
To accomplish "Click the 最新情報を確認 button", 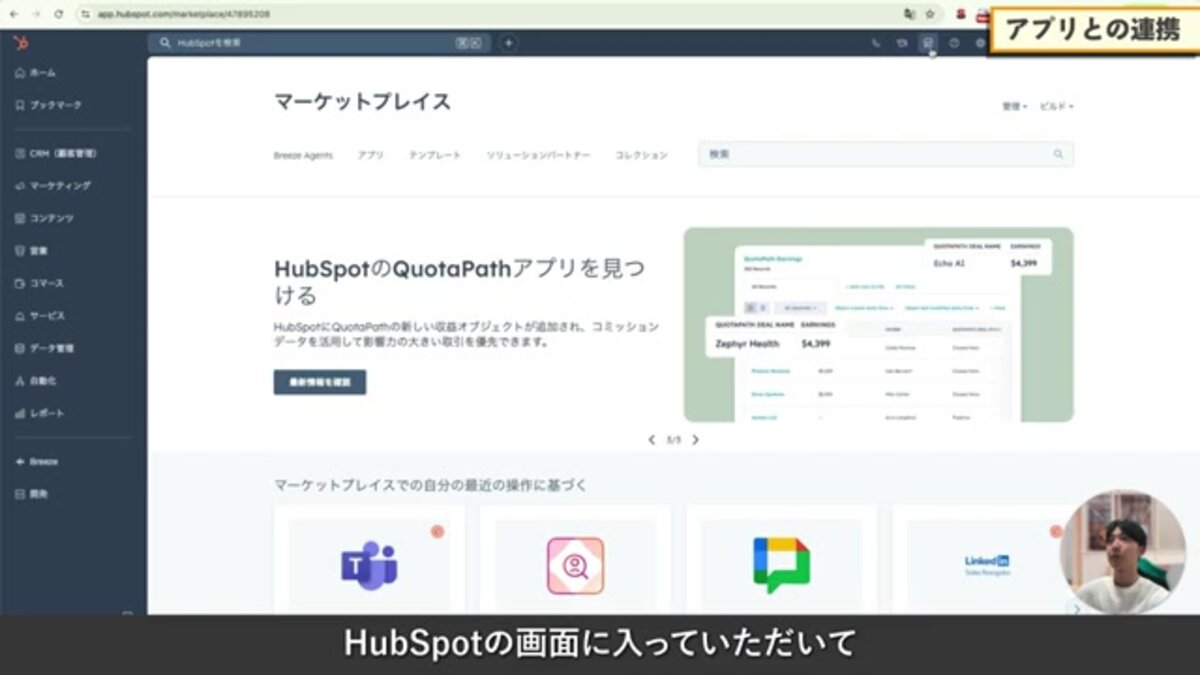I will click(x=319, y=382).
